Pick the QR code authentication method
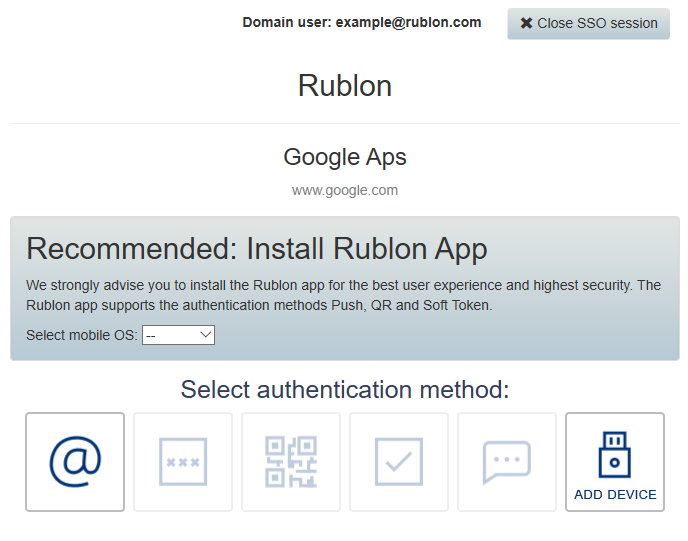688x541 pixels. [x=291, y=461]
